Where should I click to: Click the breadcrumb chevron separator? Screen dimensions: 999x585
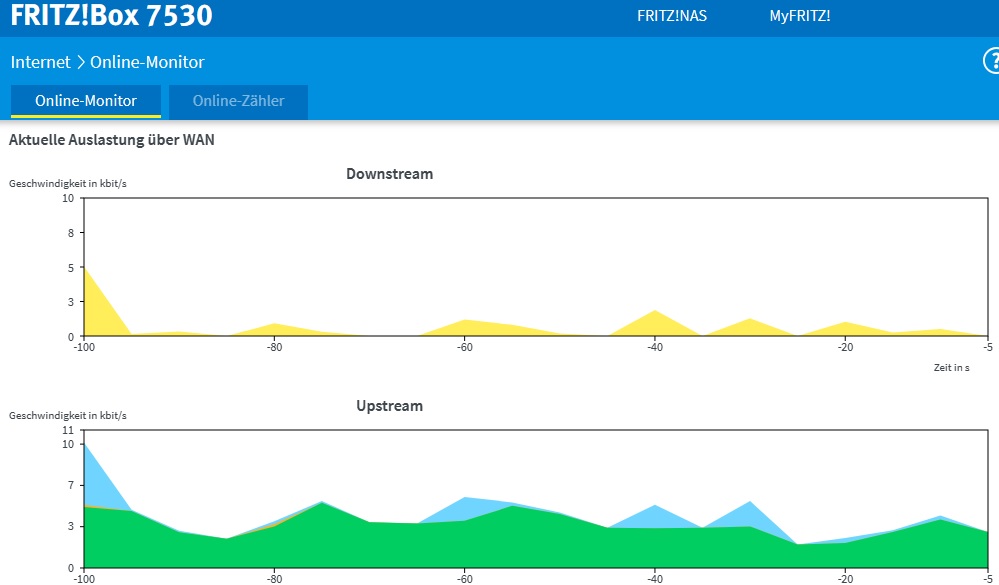[x=80, y=62]
